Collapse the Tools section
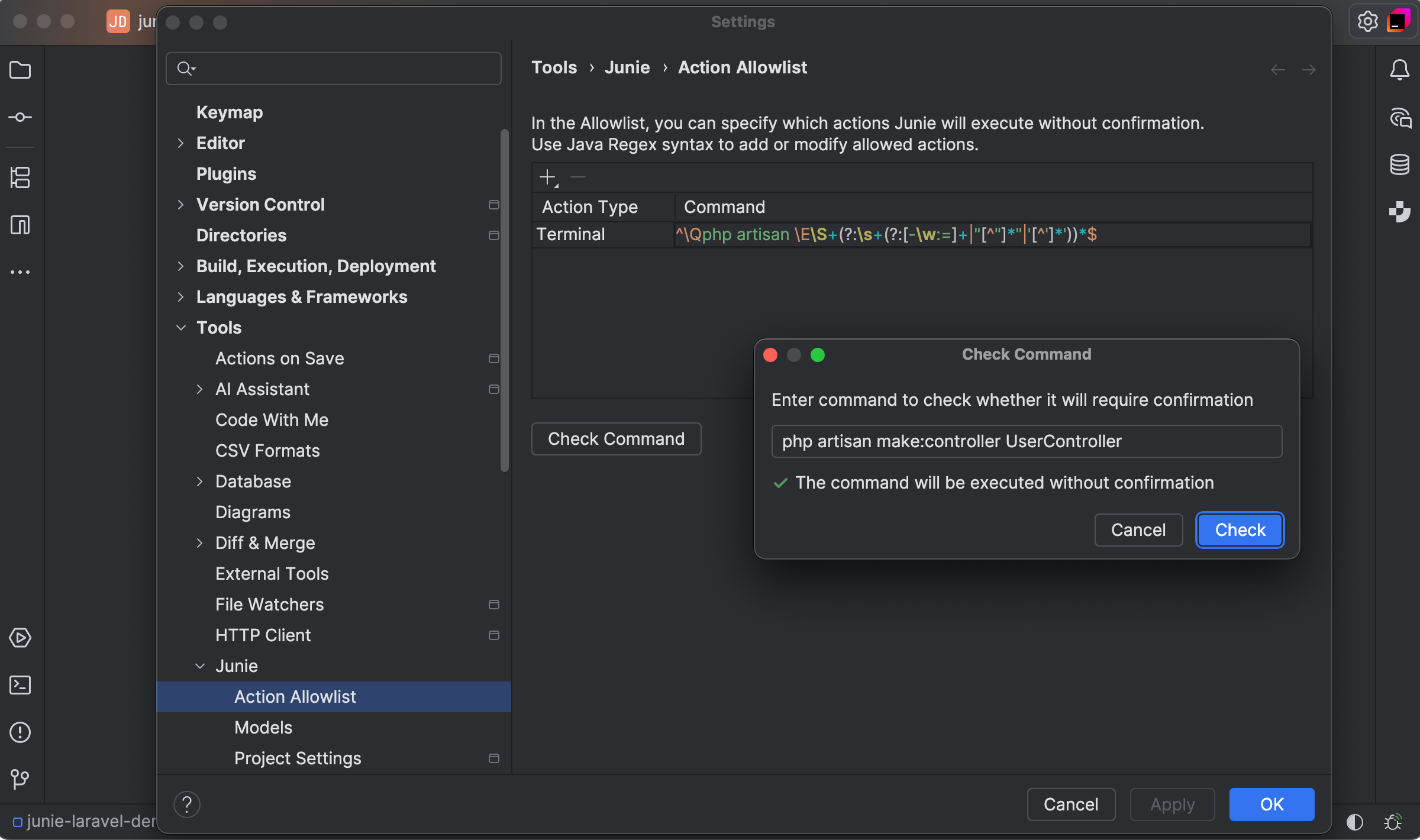 181,328
